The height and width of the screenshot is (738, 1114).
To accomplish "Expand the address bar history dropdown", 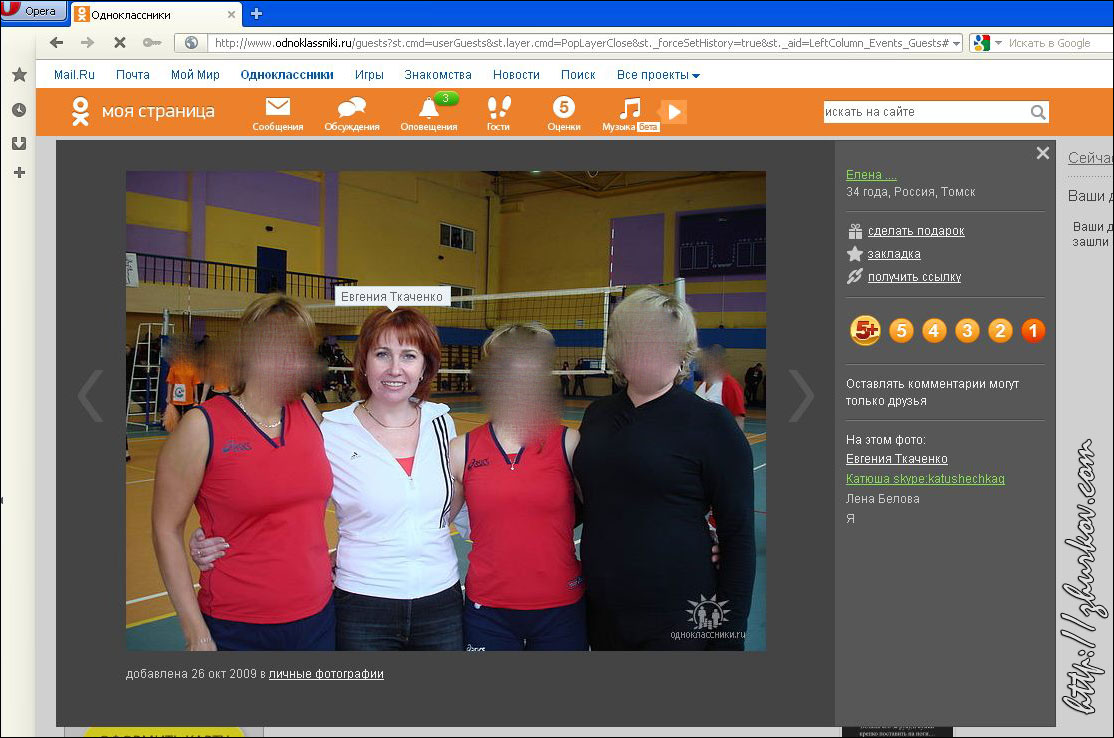I will point(956,44).
